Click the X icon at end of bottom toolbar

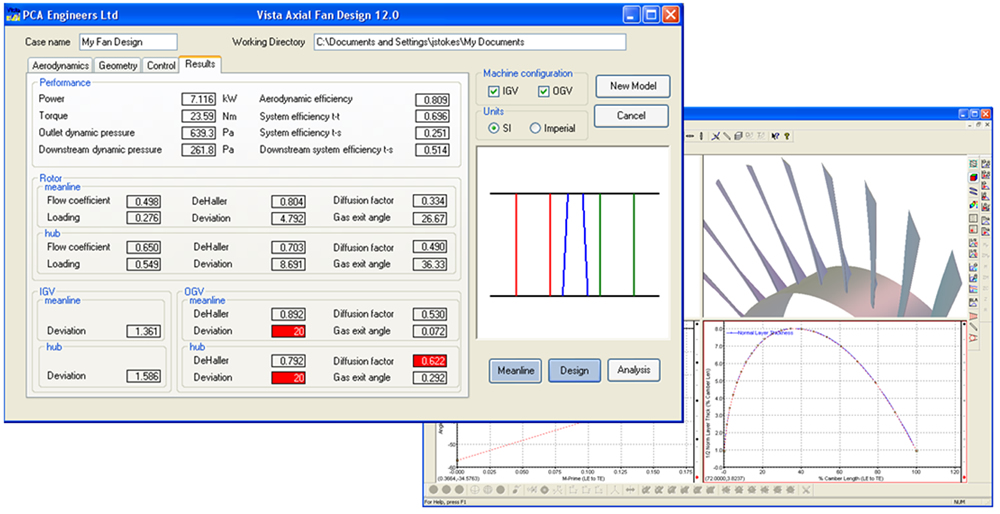pyautogui.click(x=806, y=490)
